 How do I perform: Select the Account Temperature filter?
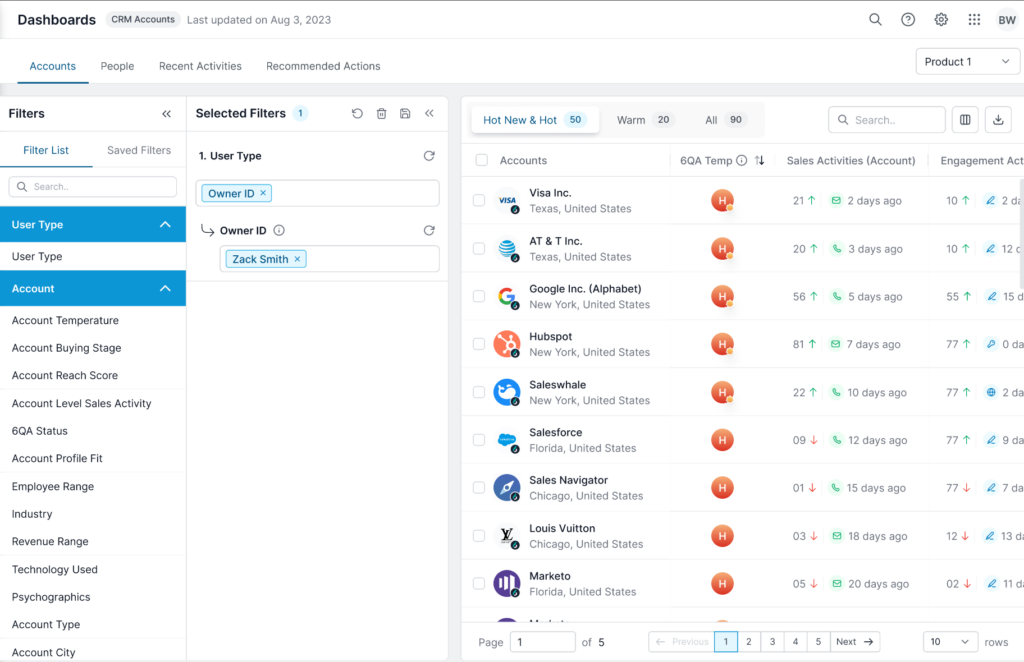pos(65,321)
